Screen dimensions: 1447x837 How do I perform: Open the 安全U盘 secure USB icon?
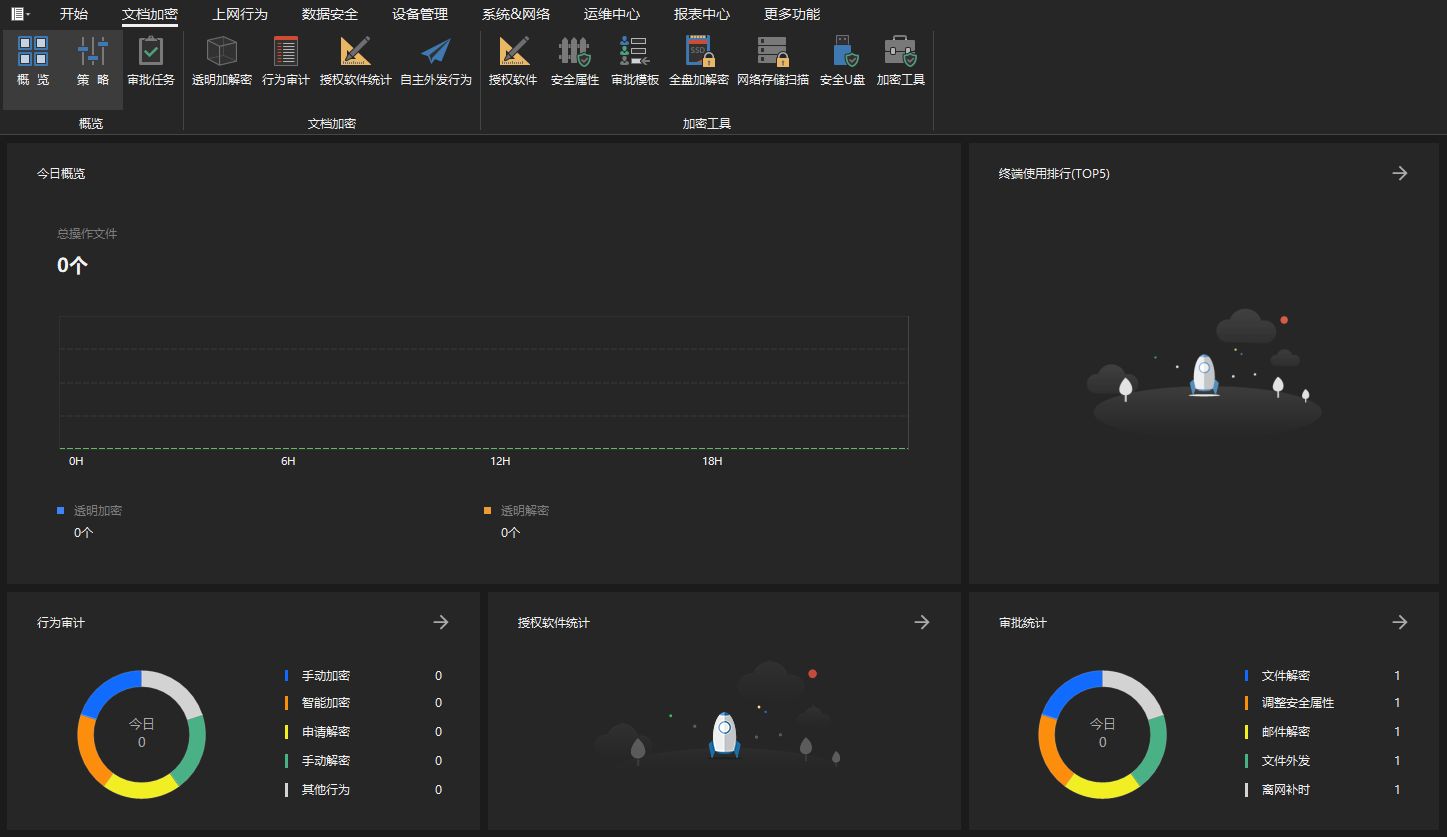[x=842, y=61]
